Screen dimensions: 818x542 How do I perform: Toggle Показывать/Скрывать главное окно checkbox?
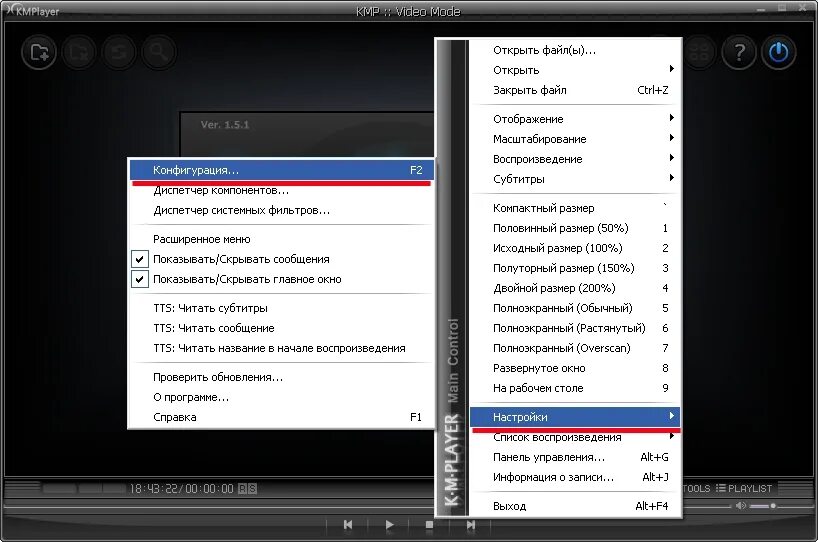[x=139, y=279]
